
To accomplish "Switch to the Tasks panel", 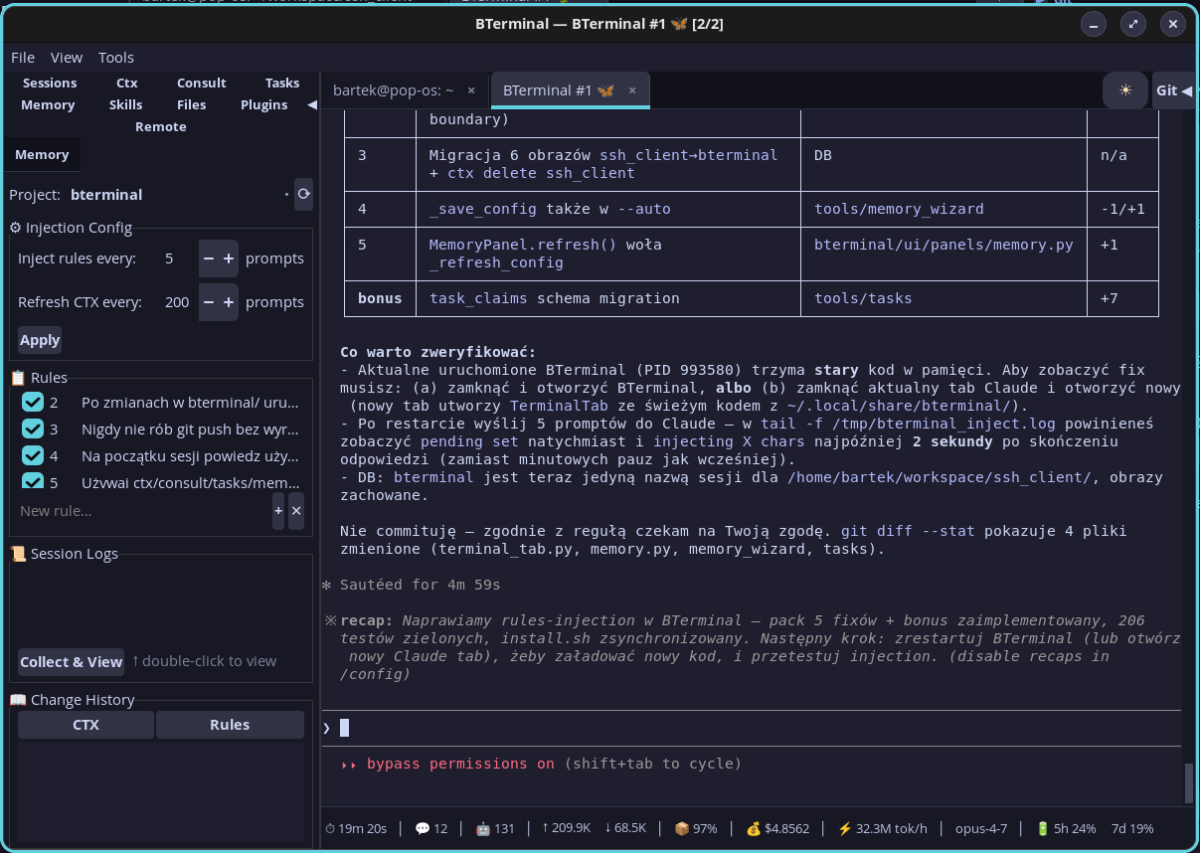I will 282,83.
